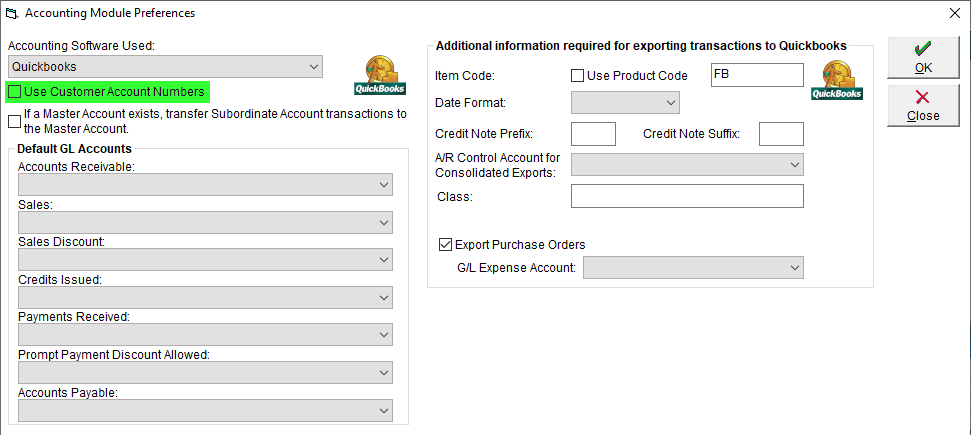Viewport: 971px width, 435px height.
Task: Click the Credit Note Suffix field
Action: click(782, 134)
